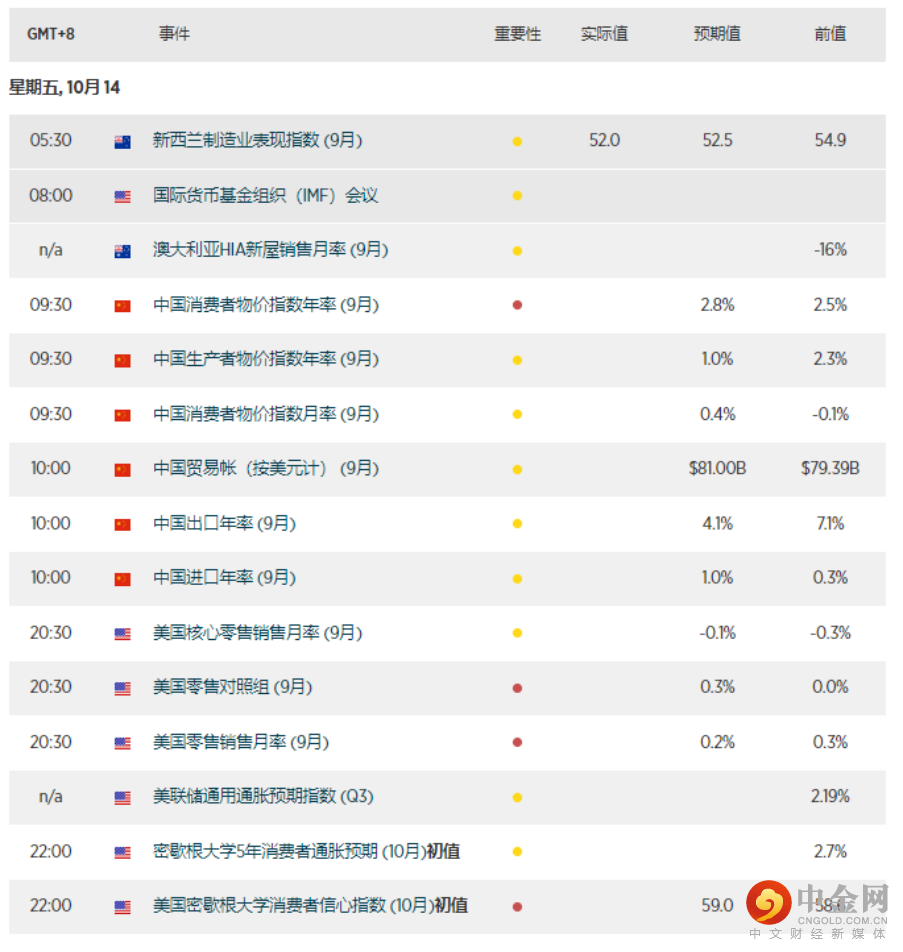The image size is (903, 952).
Task: Click the previous value 54.9
Action: (x=830, y=140)
